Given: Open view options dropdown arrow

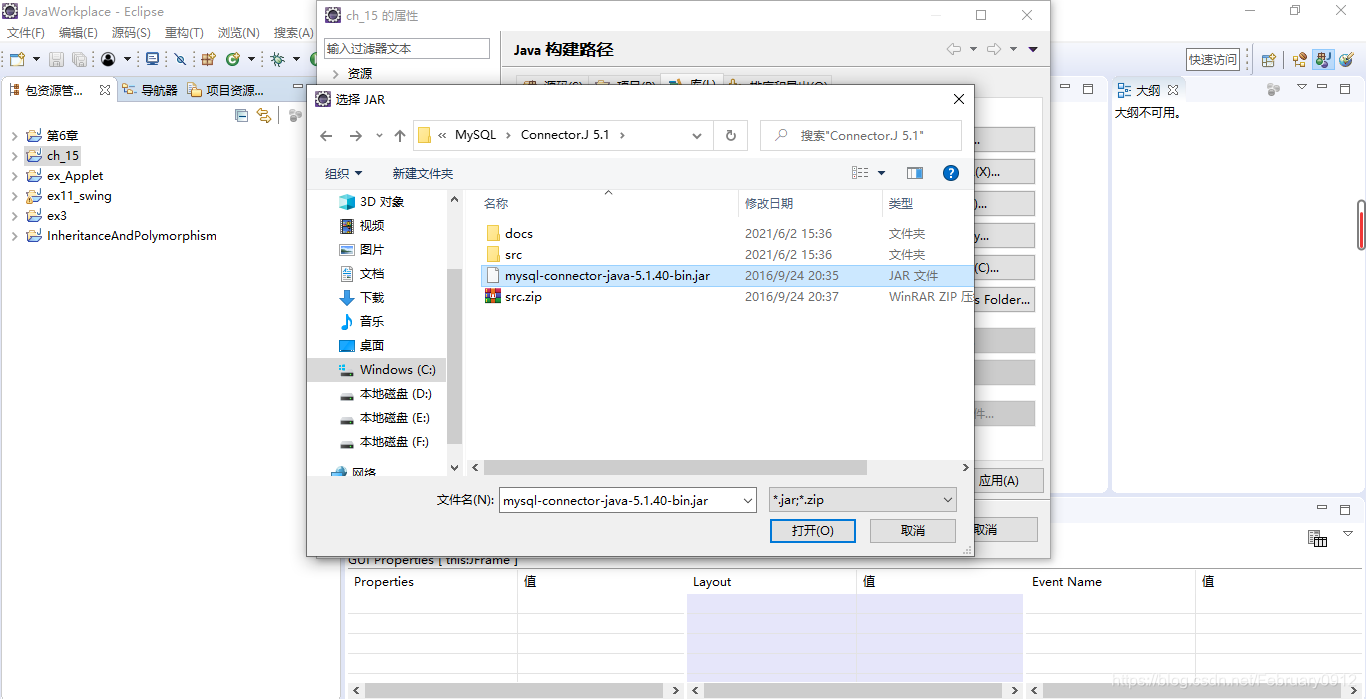Looking at the screenshot, I should tap(881, 173).
